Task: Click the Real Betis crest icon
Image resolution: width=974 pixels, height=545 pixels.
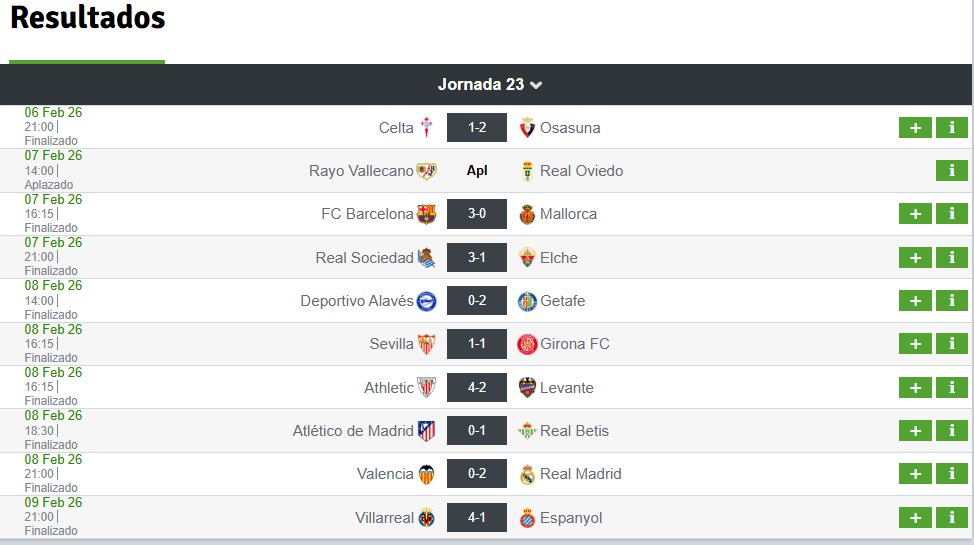Action: tap(527, 431)
